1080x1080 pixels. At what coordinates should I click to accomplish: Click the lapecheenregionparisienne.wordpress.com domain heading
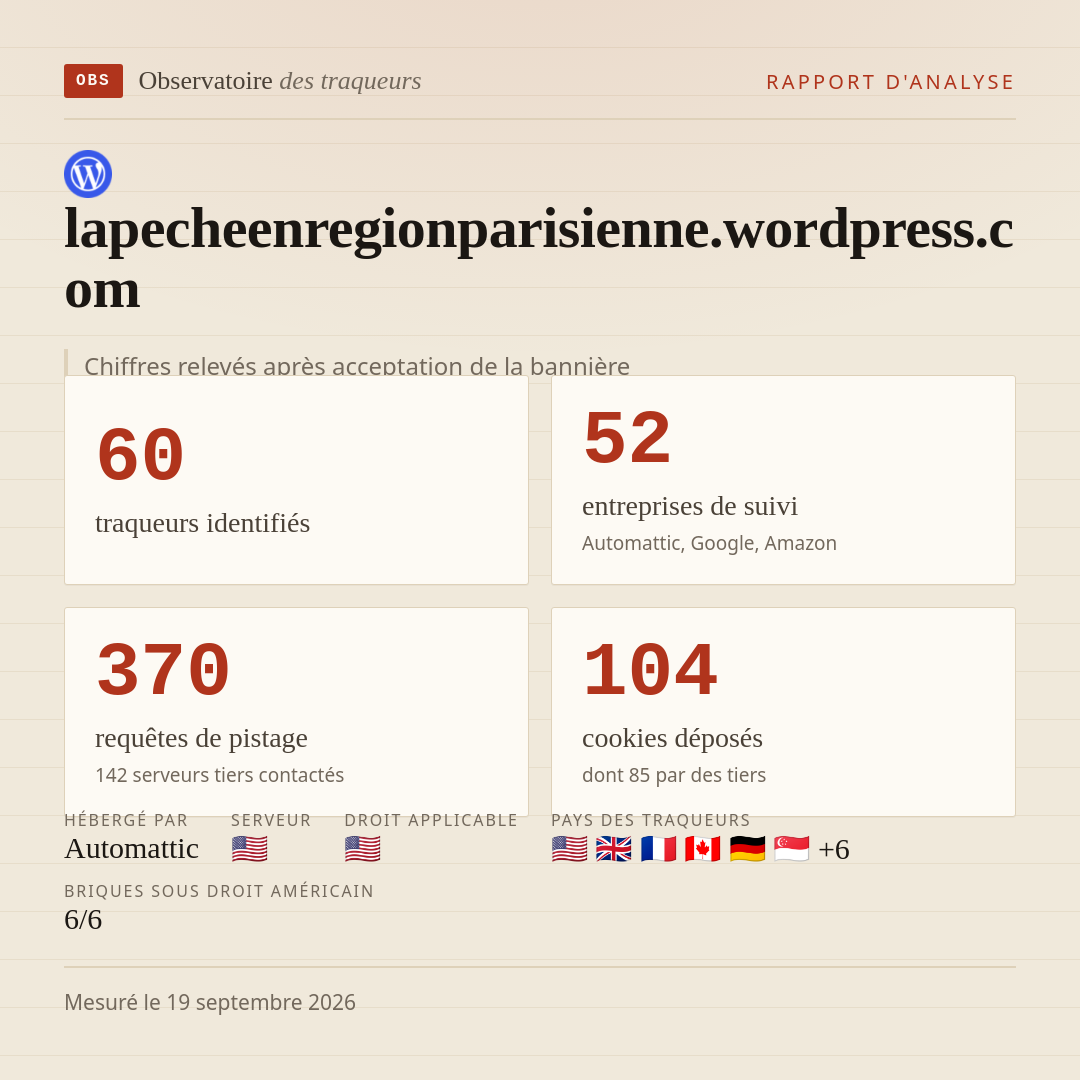coord(539,258)
